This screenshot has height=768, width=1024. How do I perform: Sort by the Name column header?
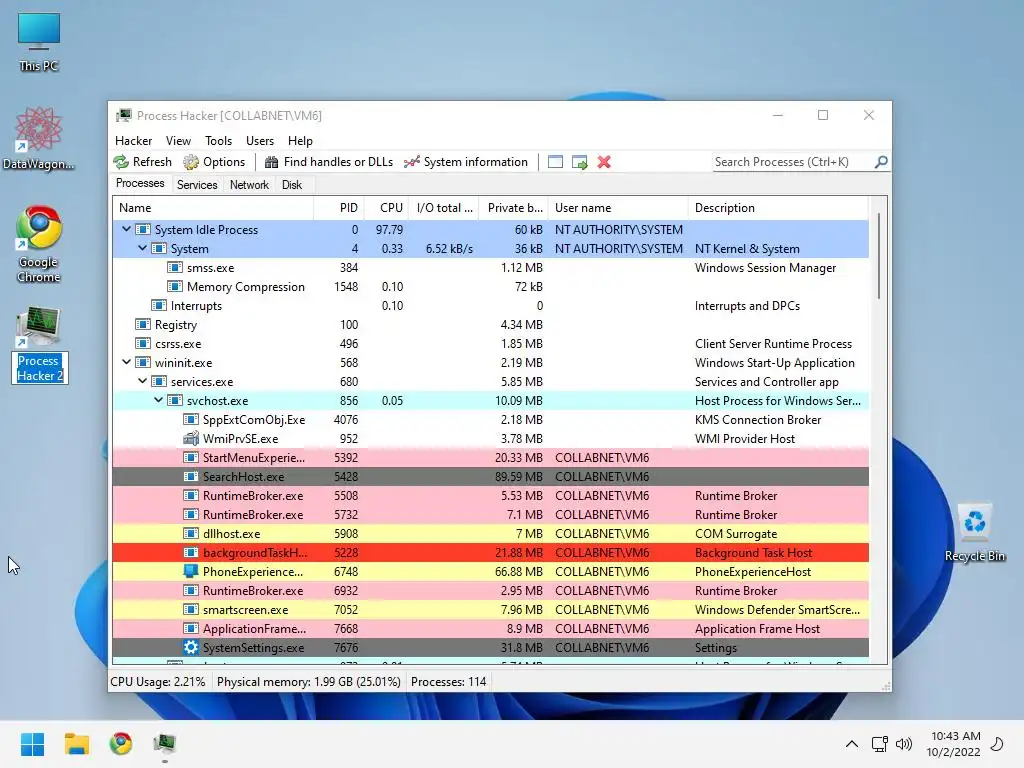pos(213,208)
